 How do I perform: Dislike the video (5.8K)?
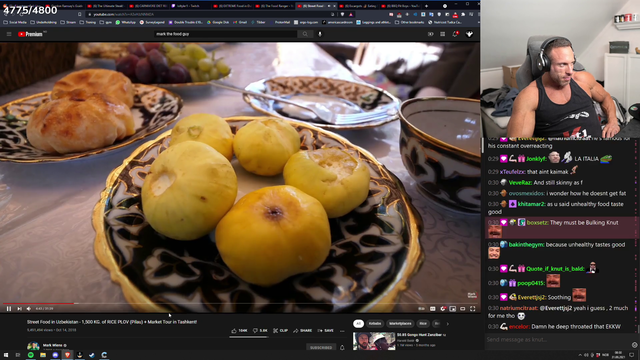[x=260, y=331]
